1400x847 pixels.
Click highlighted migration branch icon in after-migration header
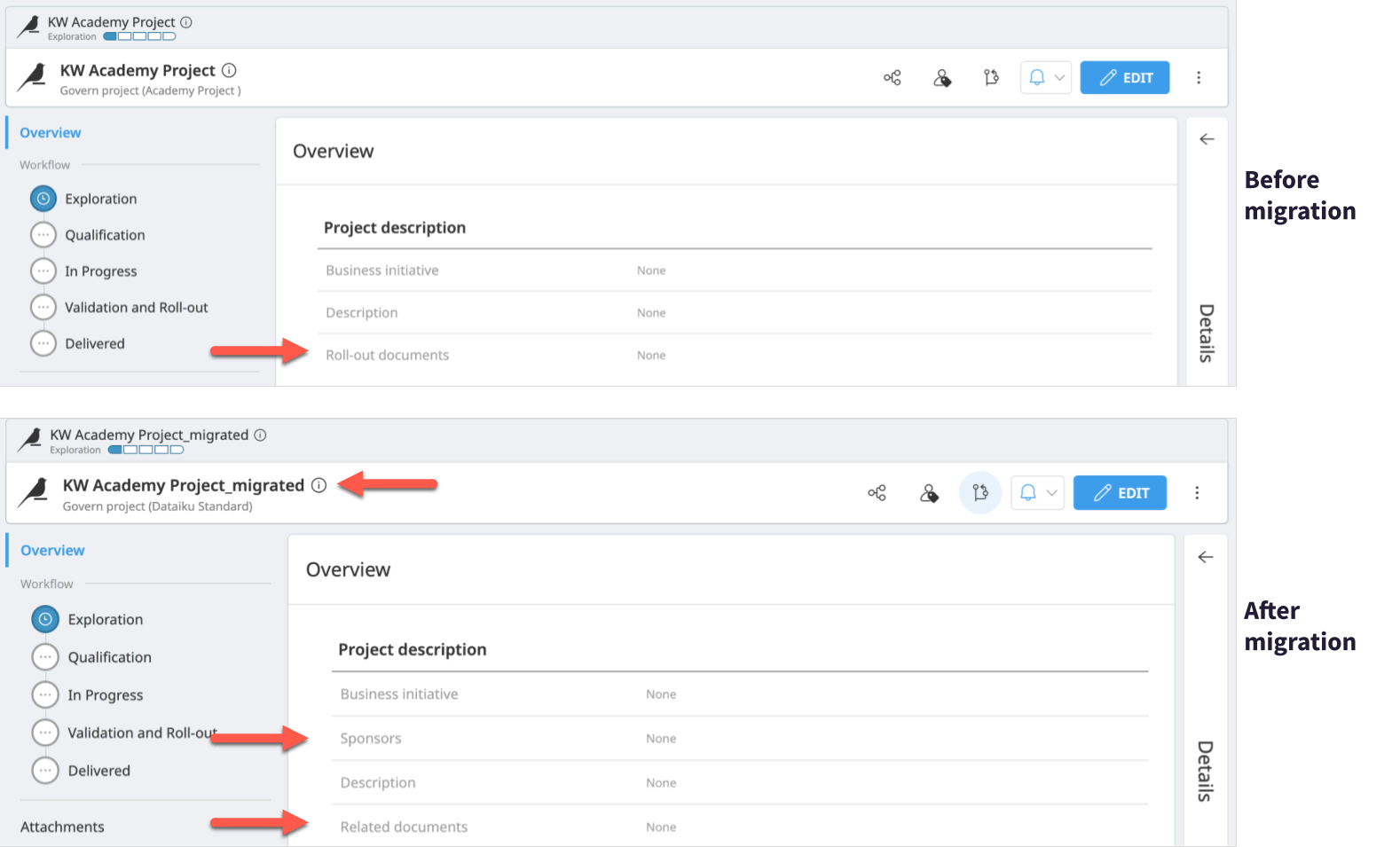980,493
